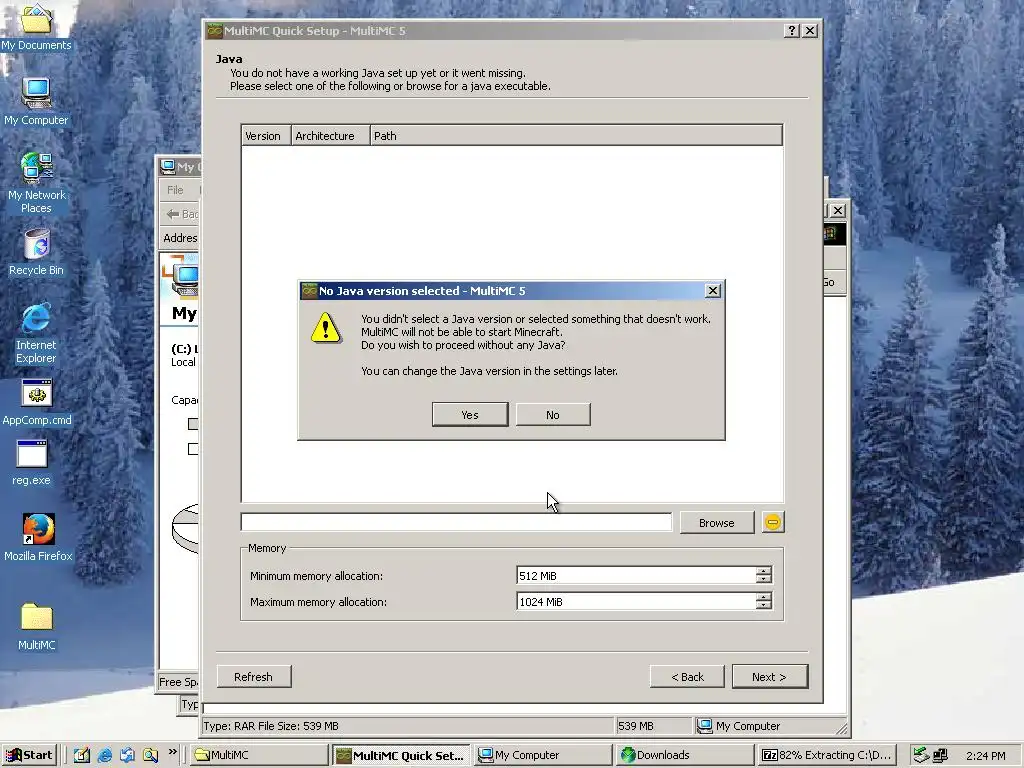Viewport: 1024px width, 768px height.
Task: Select AppComp.cmd desktop icon
Action: [x=37, y=402]
